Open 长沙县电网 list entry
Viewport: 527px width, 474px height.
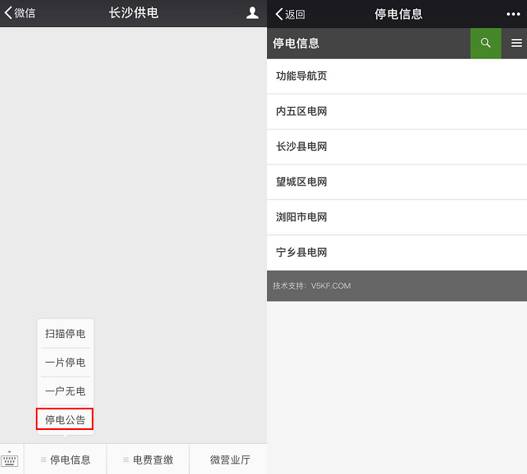coord(397,147)
